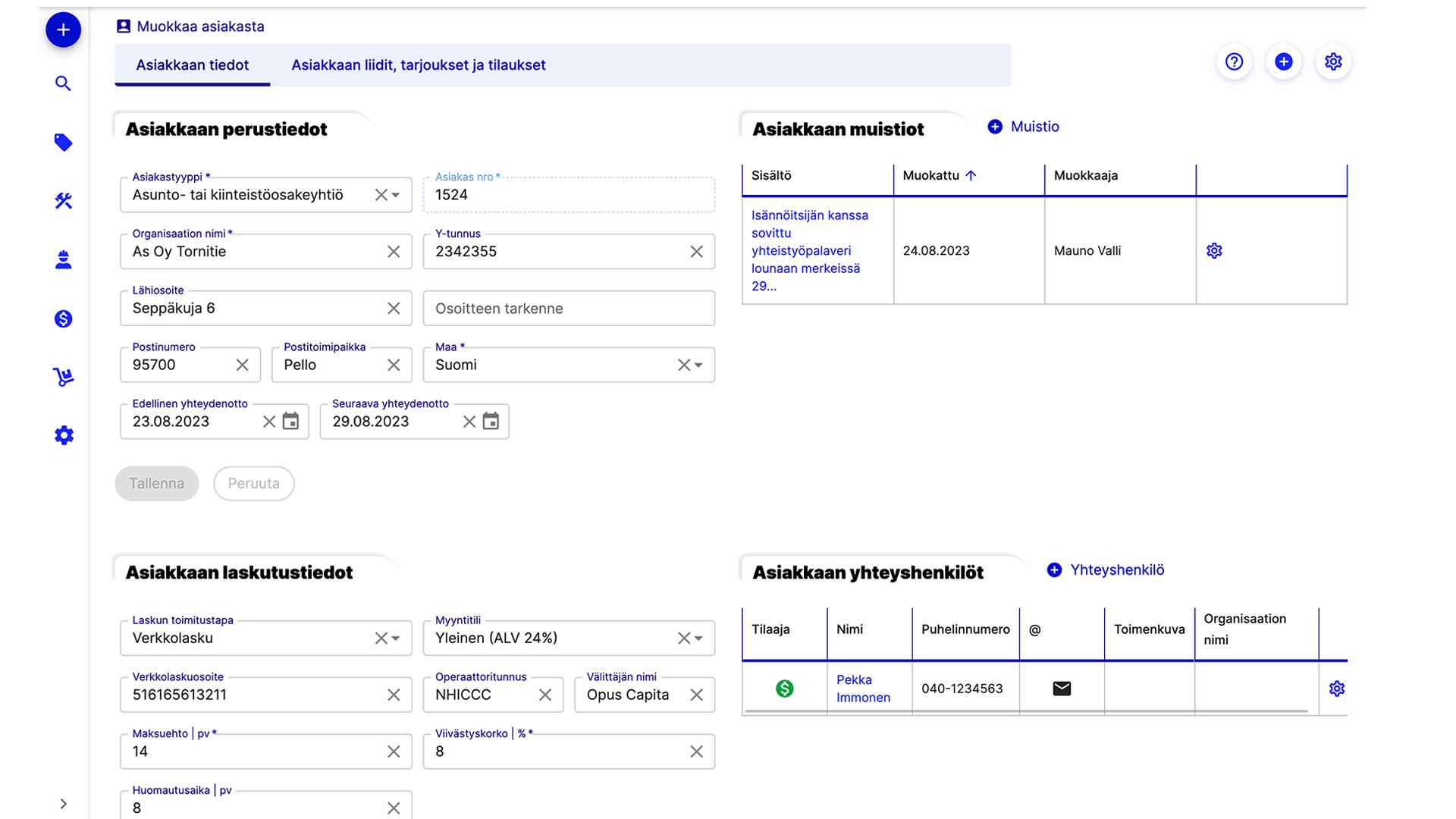
Task: Click the Verkkolaskuosoite value 516165613211
Action: (180, 695)
